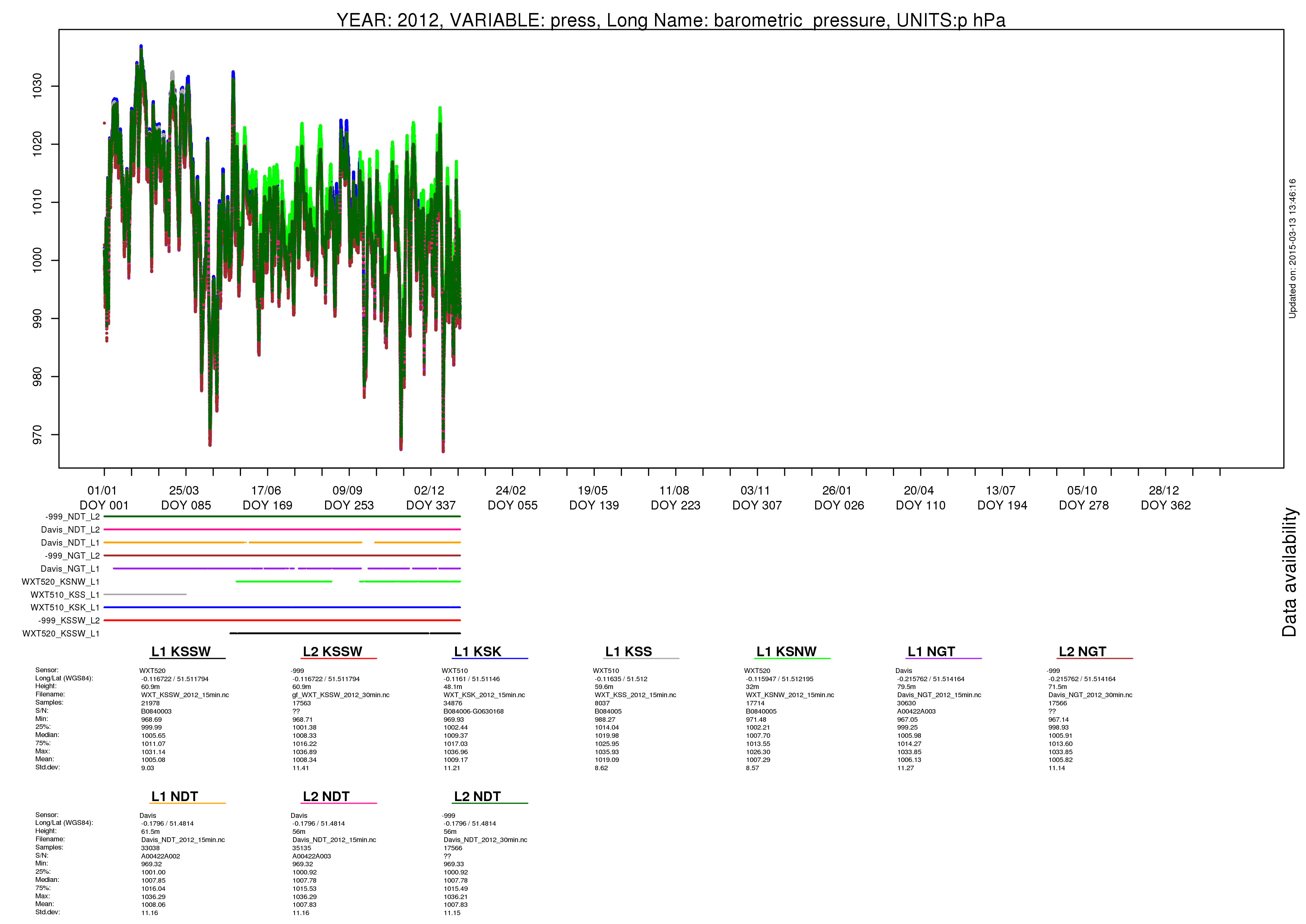Screen dimensions: 1306x924
Task: Select filename 'WXT_KSS_2012_15min.nc'
Action: [x=635, y=695]
